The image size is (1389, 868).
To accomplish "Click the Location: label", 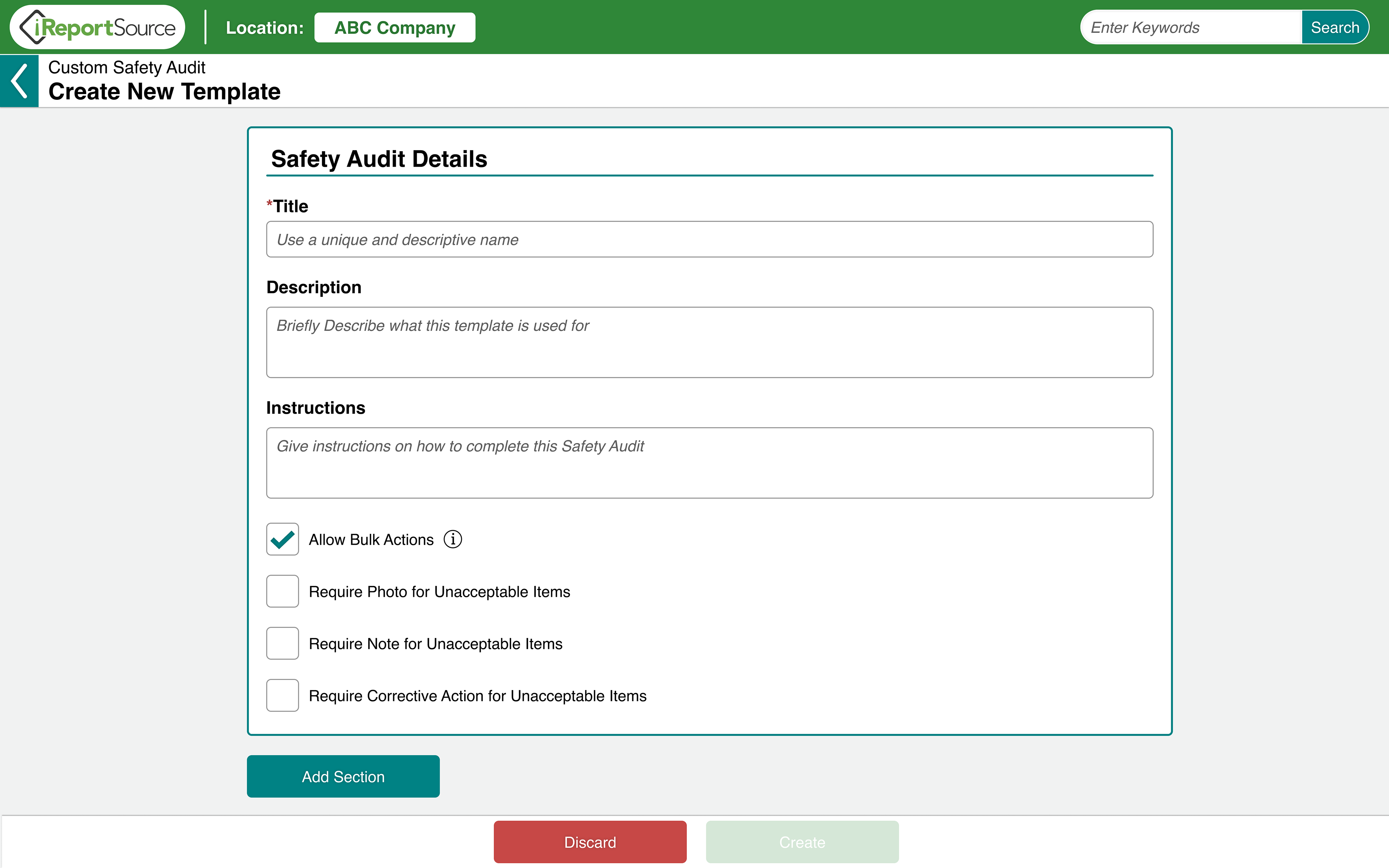I will (265, 27).
